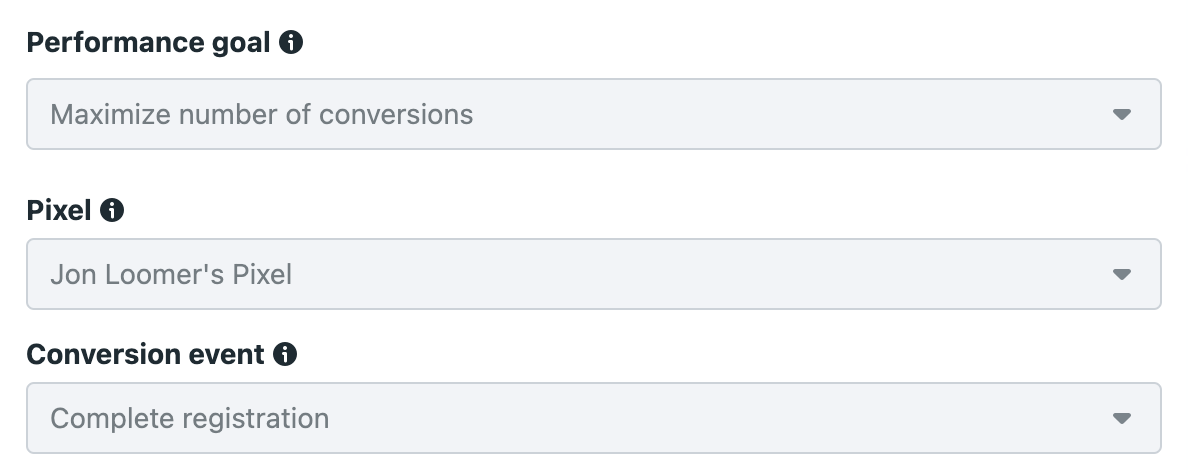Click the word 'Maximize' in goal field

click(111, 114)
